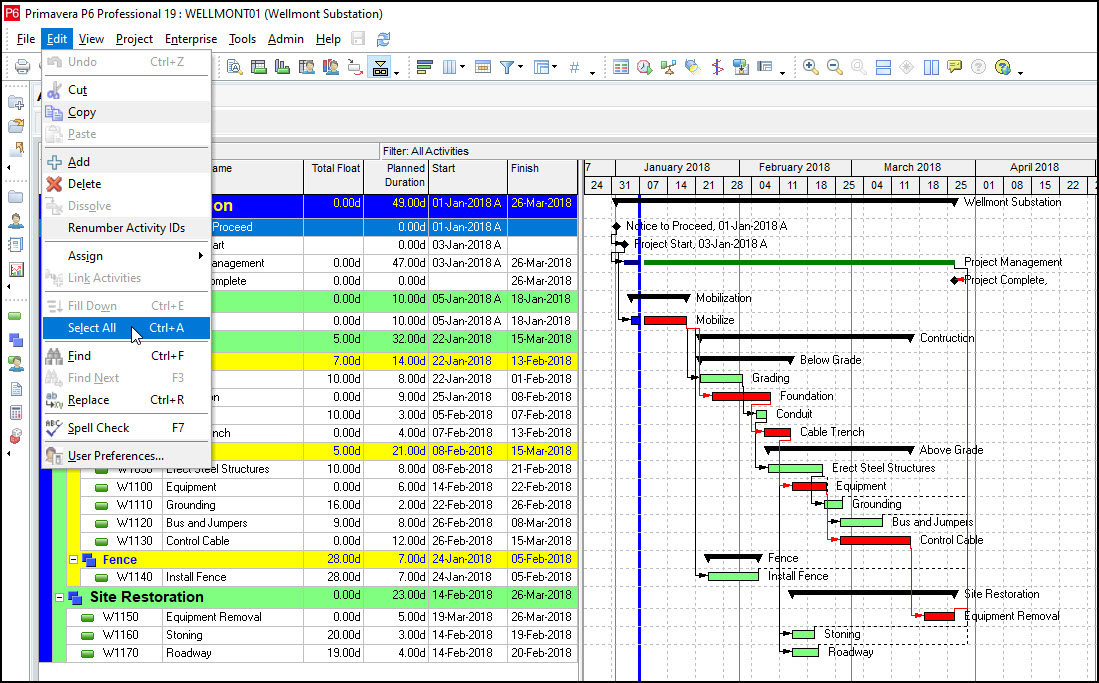Viewport: 1099px width, 683px height.
Task: Open the Bars formatting icon
Action: pyautogui.click(x=424, y=67)
